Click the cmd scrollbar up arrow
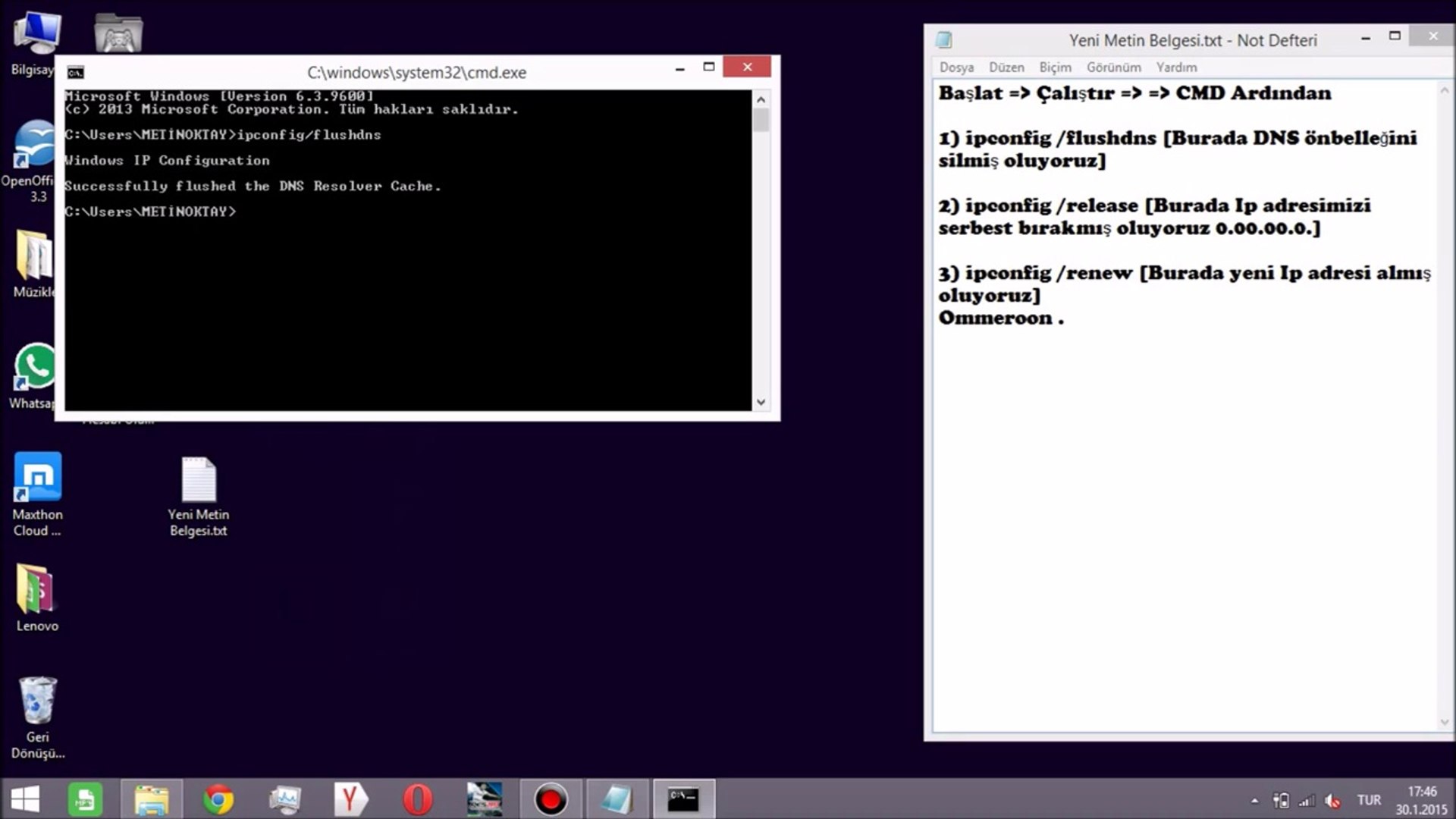Screen dimensions: 1456x819 761,99
